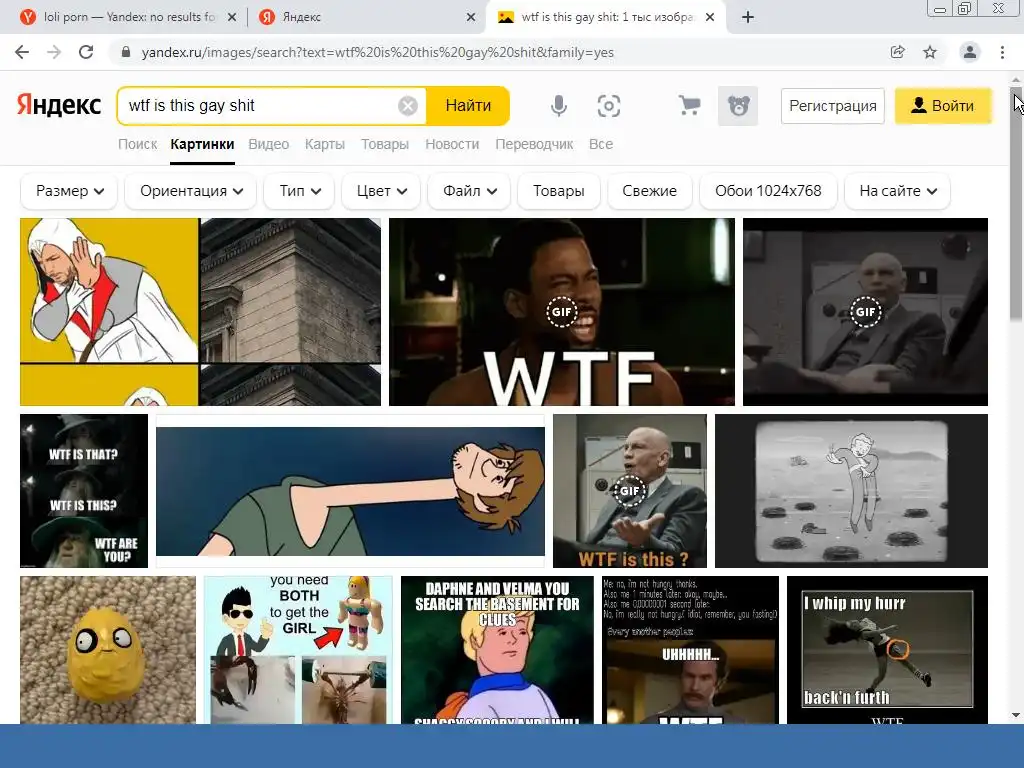The image size is (1024, 768).
Task: Click the Войти login button
Action: [x=943, y=106]
